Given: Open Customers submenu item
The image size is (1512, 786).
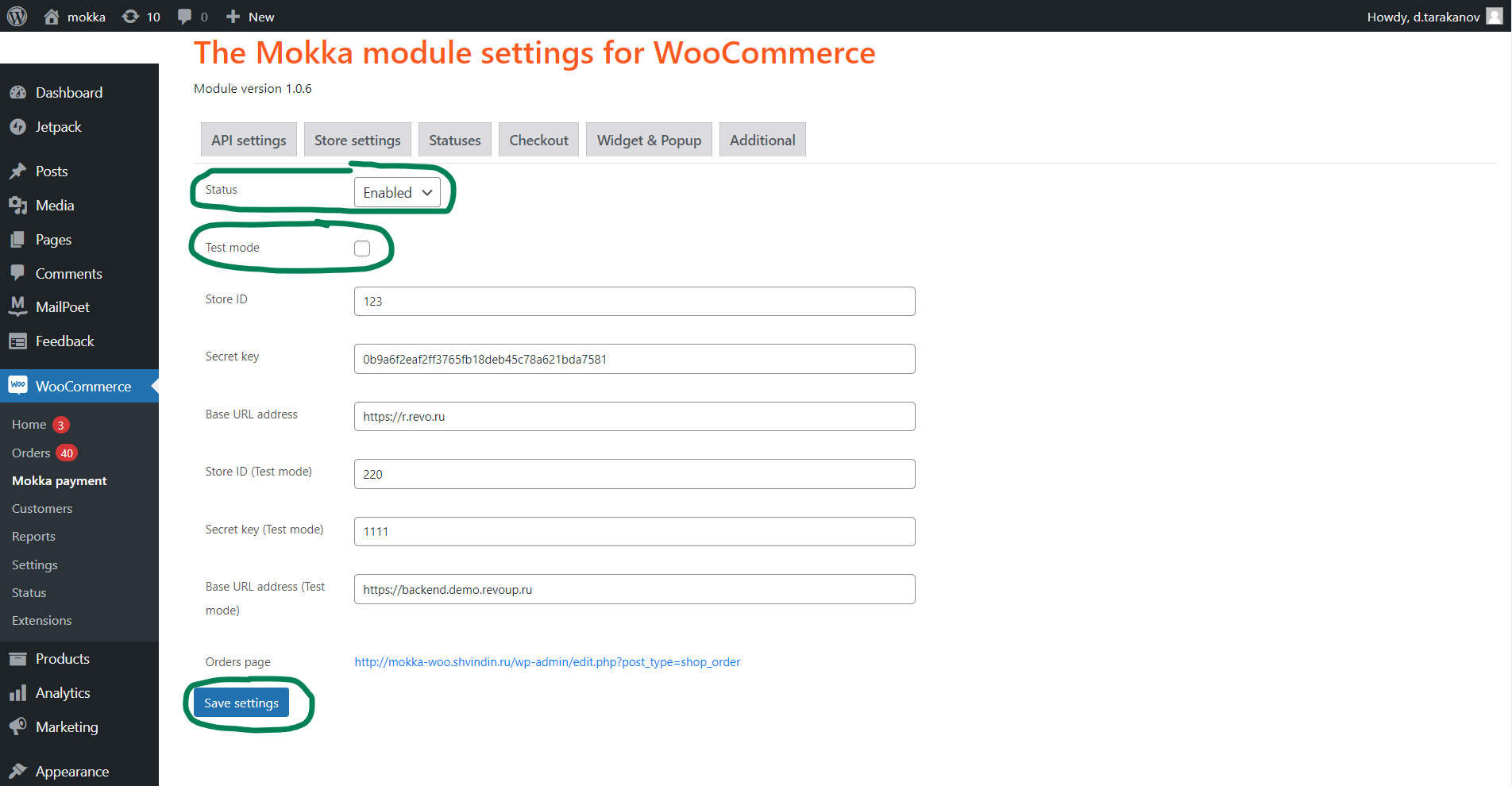Looking at the screenshot, I should click(42, 509).
